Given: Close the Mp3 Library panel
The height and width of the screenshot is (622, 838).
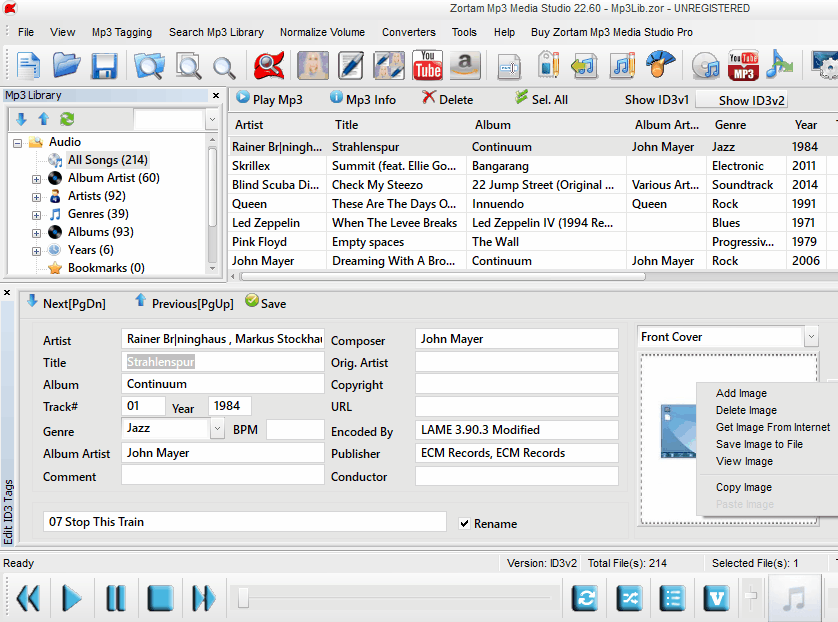Looking at the screenshot, I should [216, 96].
